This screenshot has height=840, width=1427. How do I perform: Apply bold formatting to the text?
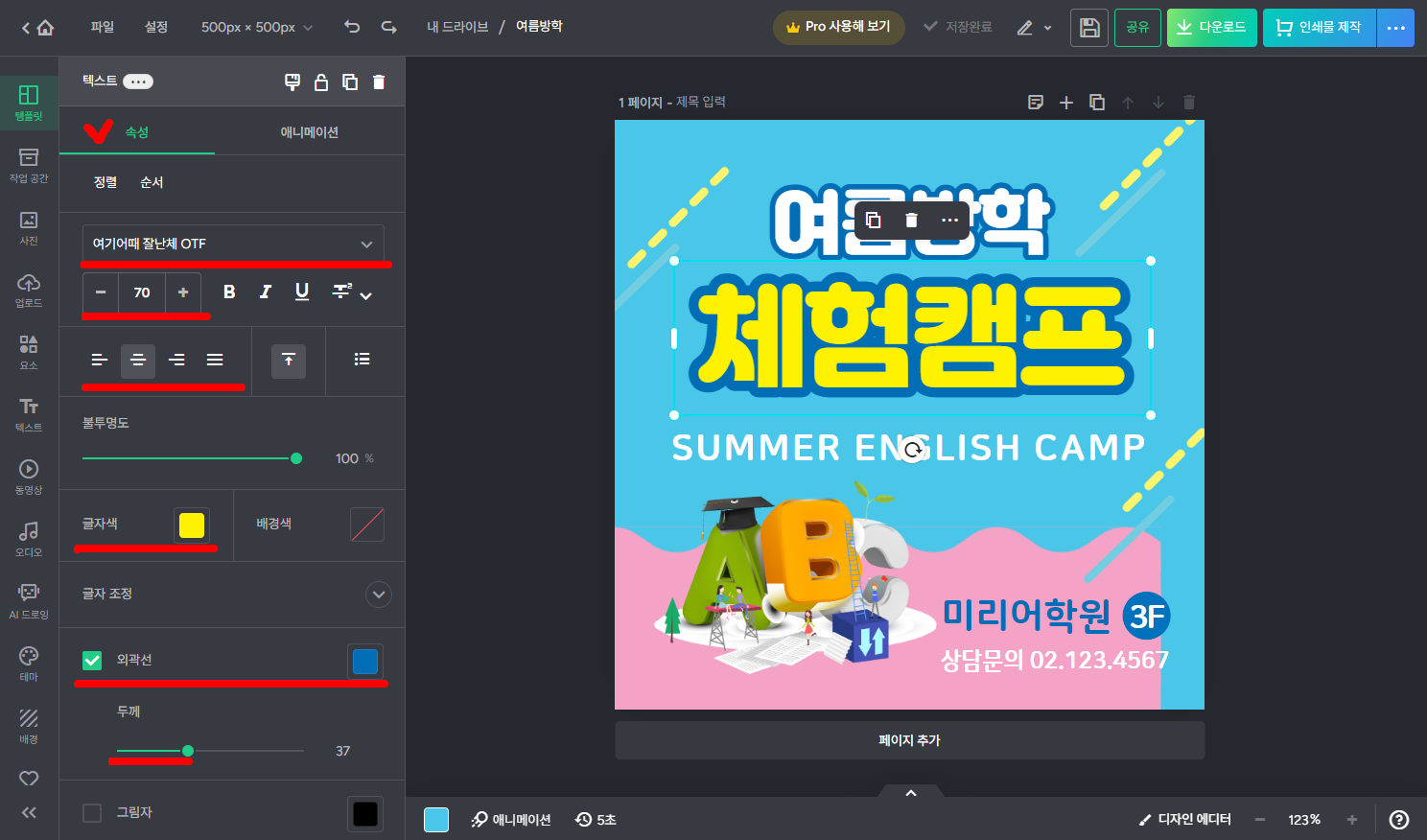228,292
